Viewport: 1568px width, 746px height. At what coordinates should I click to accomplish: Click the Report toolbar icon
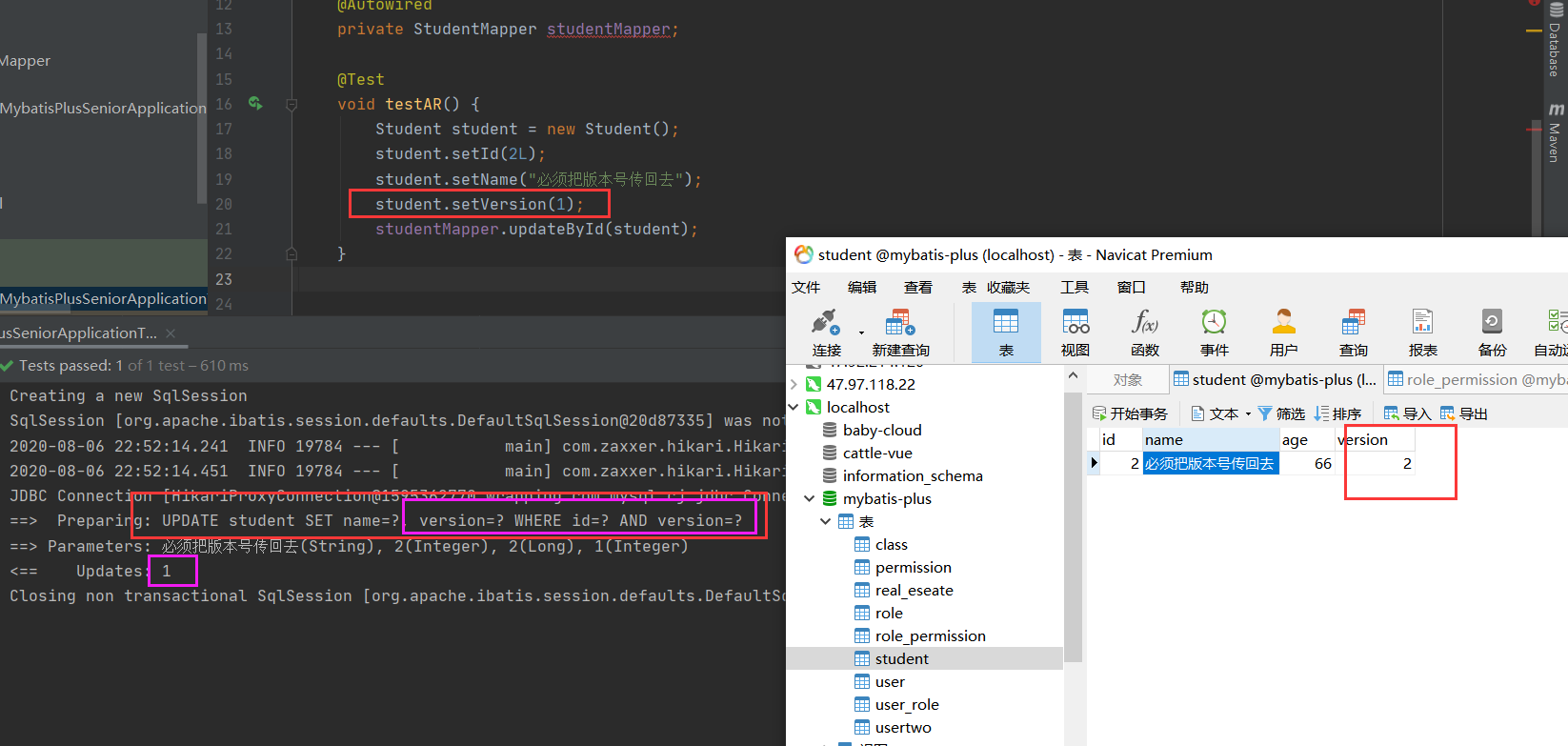click(1423, 333)
